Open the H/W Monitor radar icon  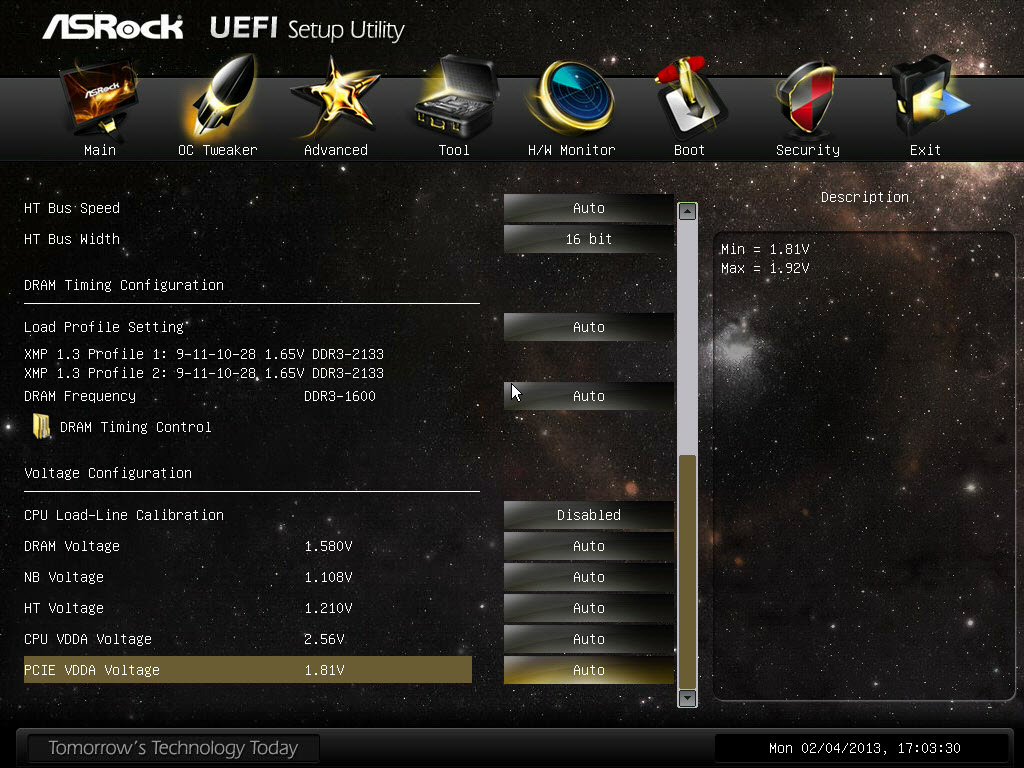[573, 98]
